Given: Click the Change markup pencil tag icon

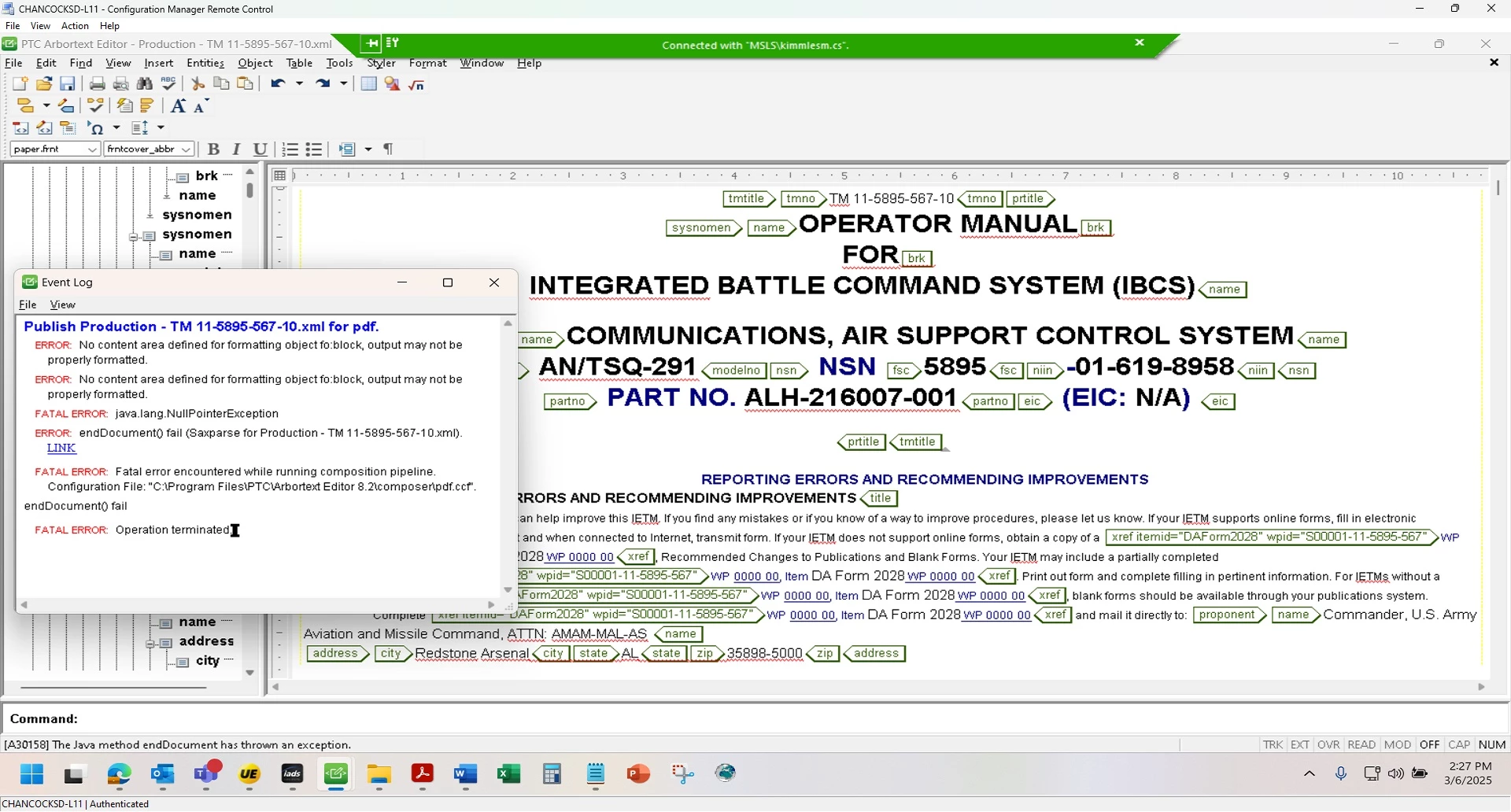Looking at the screenshot, I should pyautogui.click(x=67, y=106).
